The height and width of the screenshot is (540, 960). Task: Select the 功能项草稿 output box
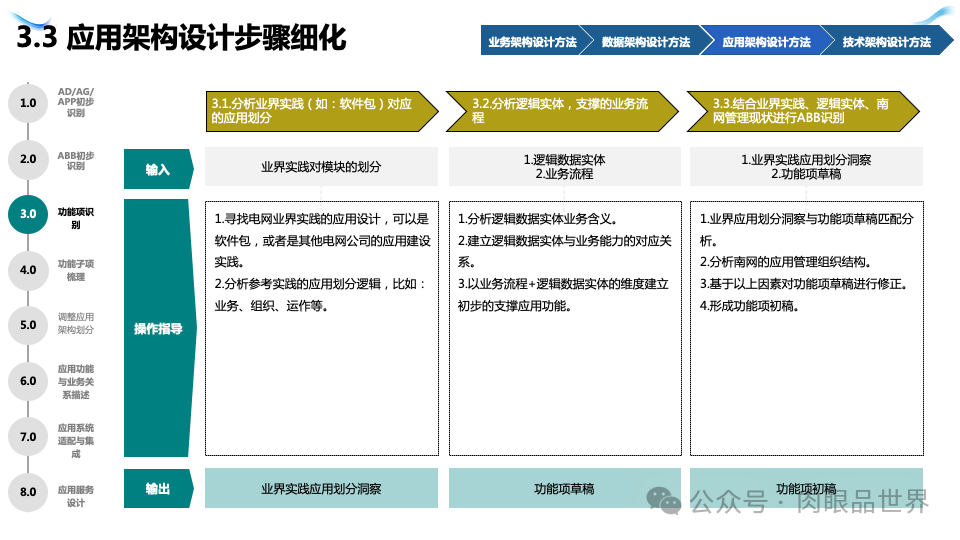564,488
